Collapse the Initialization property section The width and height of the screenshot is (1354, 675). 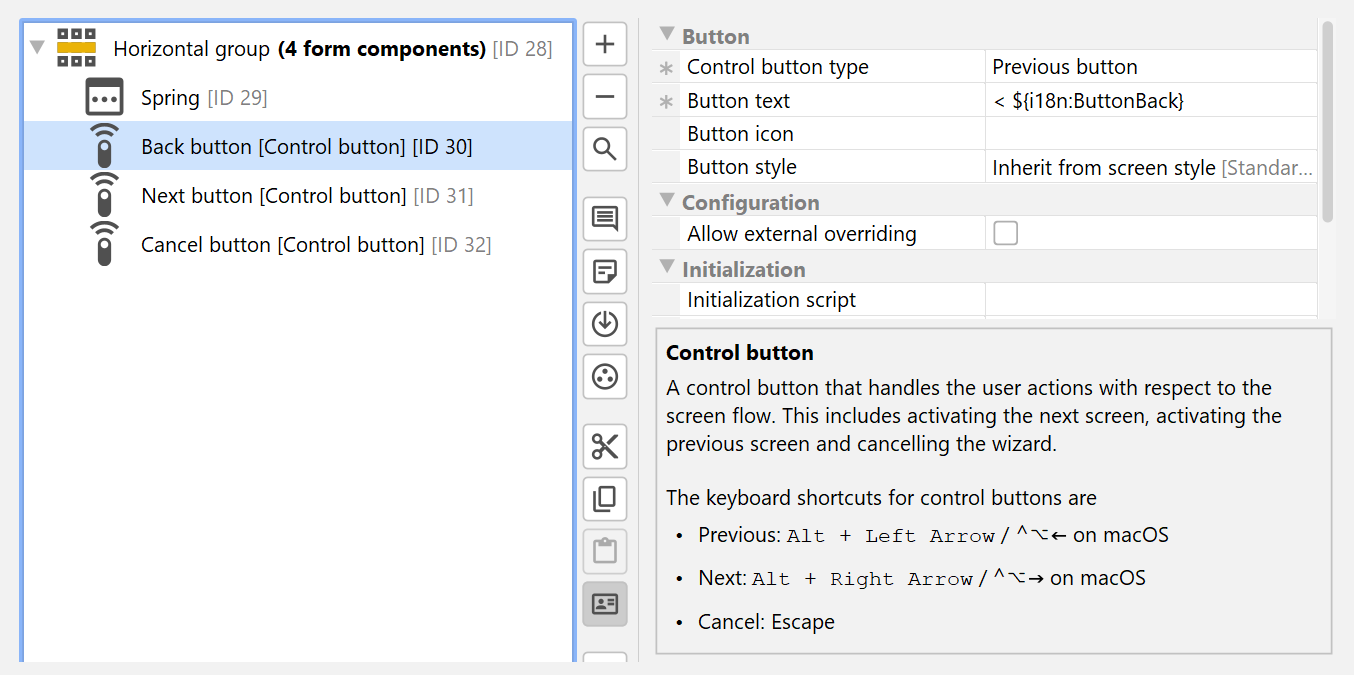coord(667,268)
